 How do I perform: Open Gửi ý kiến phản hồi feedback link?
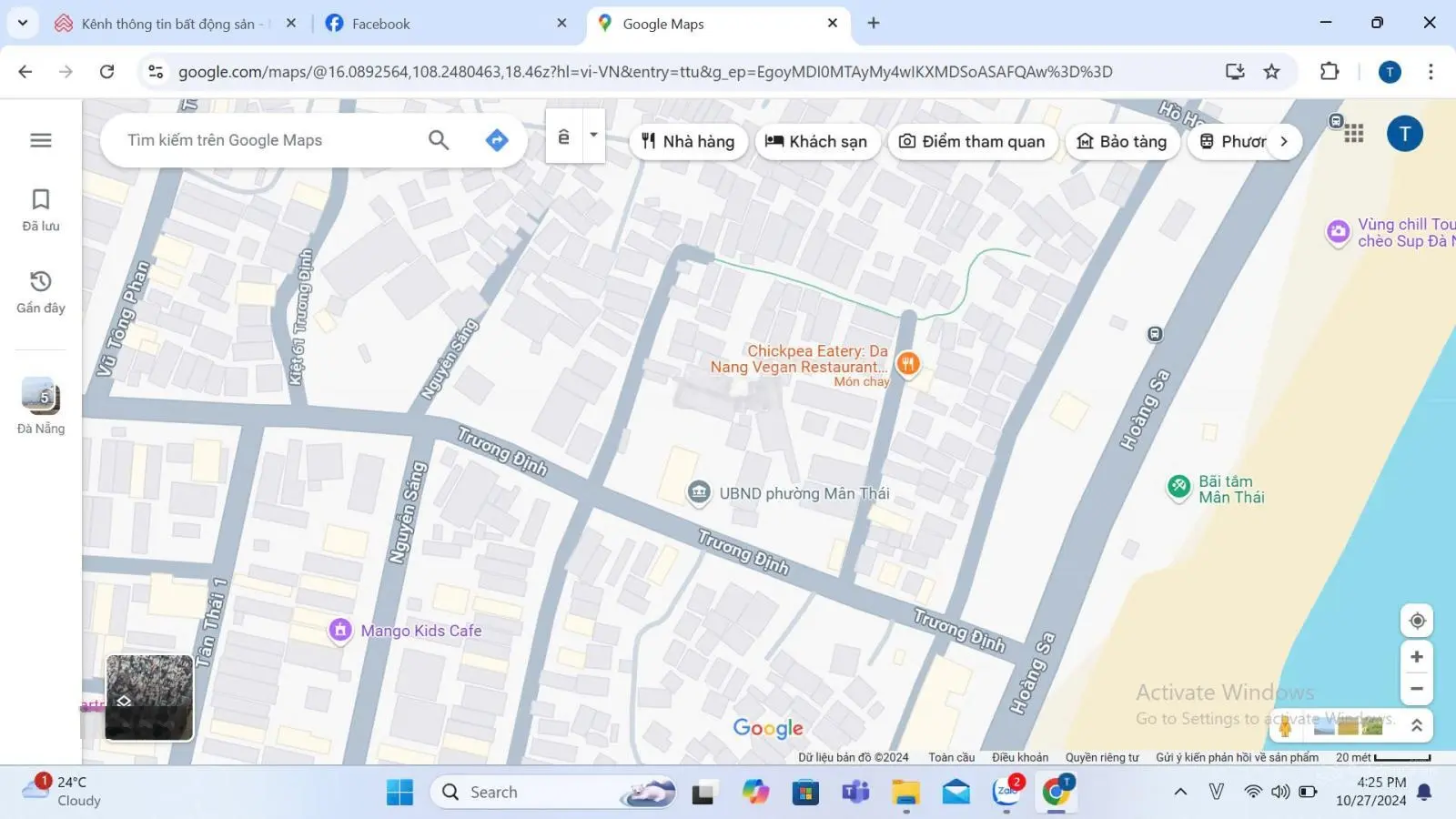(1237, 757)
